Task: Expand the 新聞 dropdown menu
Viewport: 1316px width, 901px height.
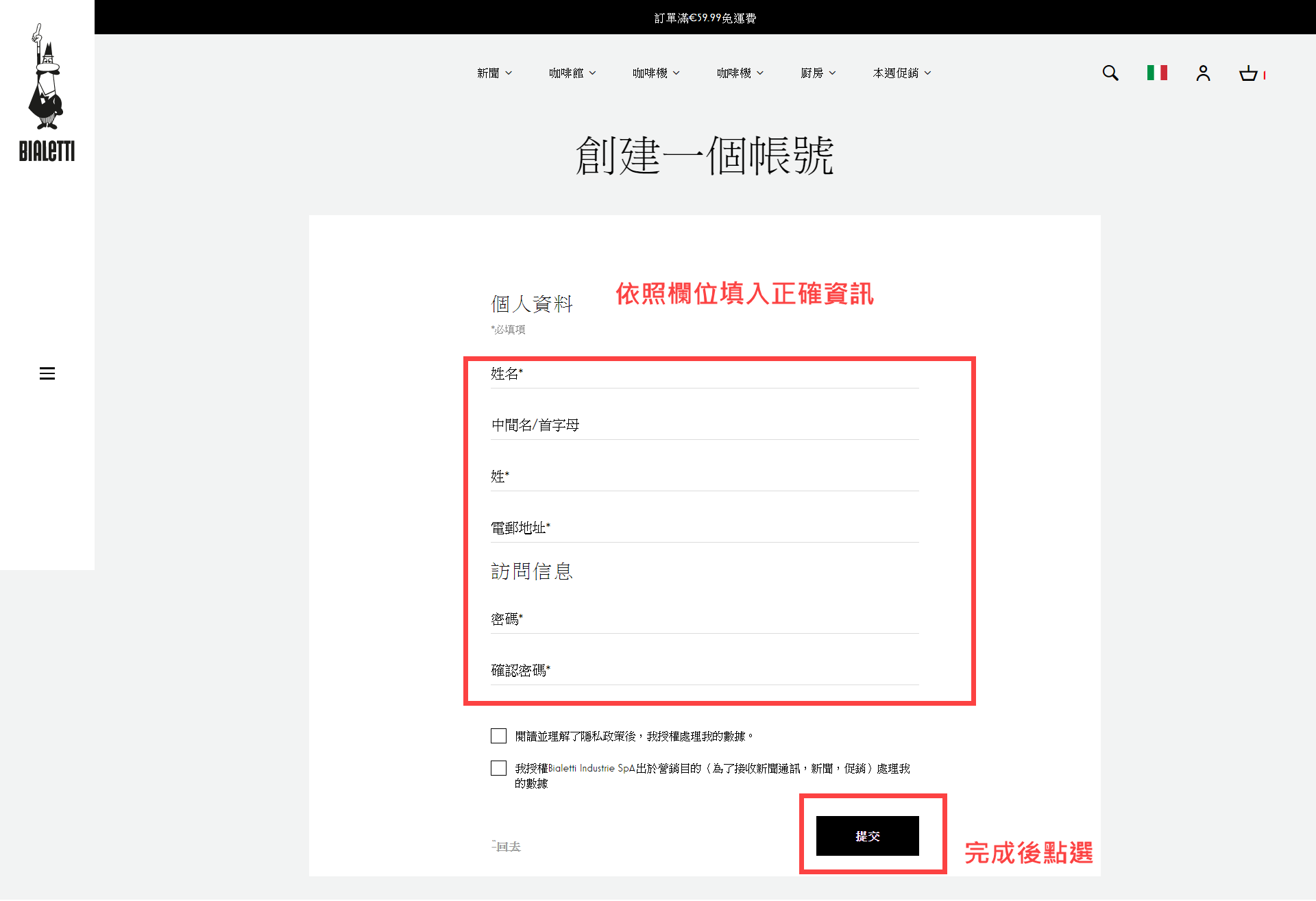Action: tap(494, 73)
